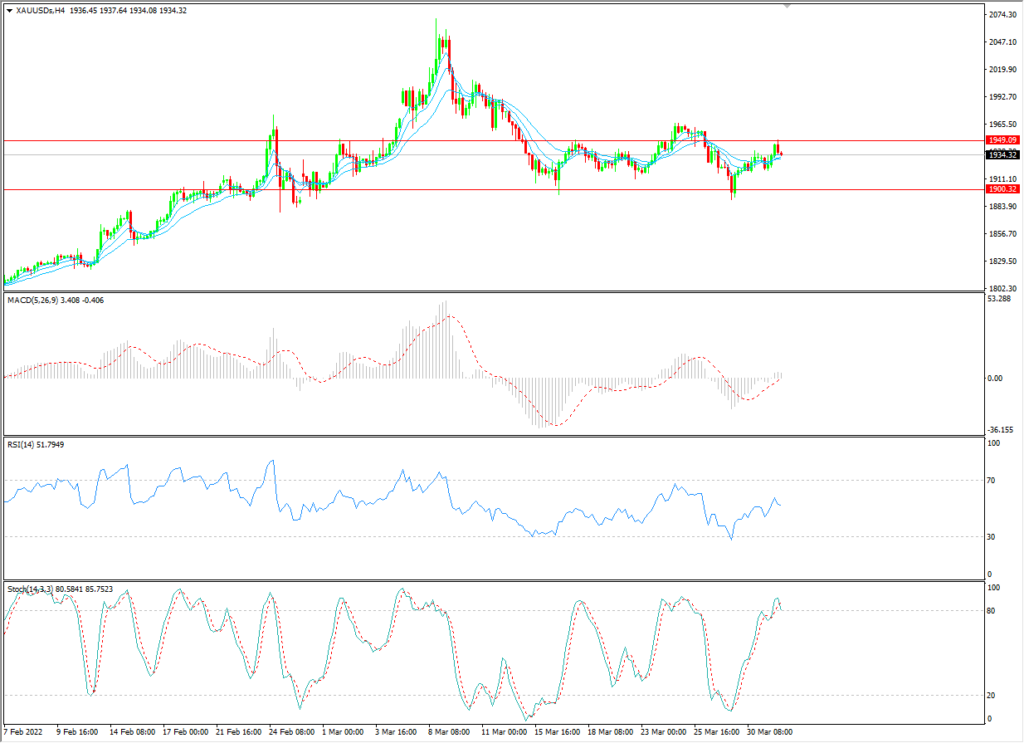The width and height of the screenshot is (1024, 743).
Task: Click the 15 Mar 16:00 time label
Action: click(556, 732)
